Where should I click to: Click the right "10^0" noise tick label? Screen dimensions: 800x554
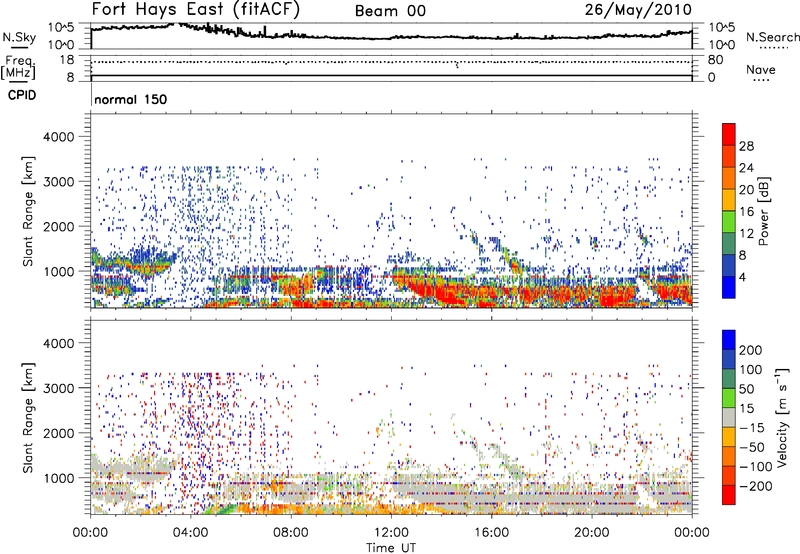coord(722,45)
